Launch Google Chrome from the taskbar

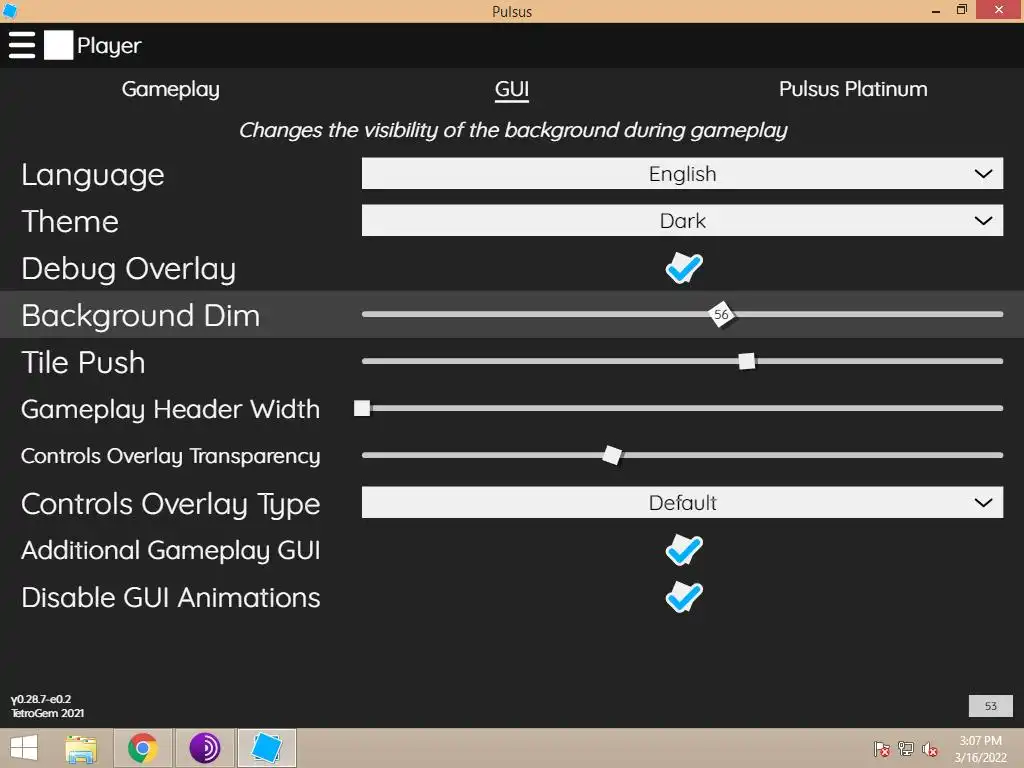(x=143, y=748)
